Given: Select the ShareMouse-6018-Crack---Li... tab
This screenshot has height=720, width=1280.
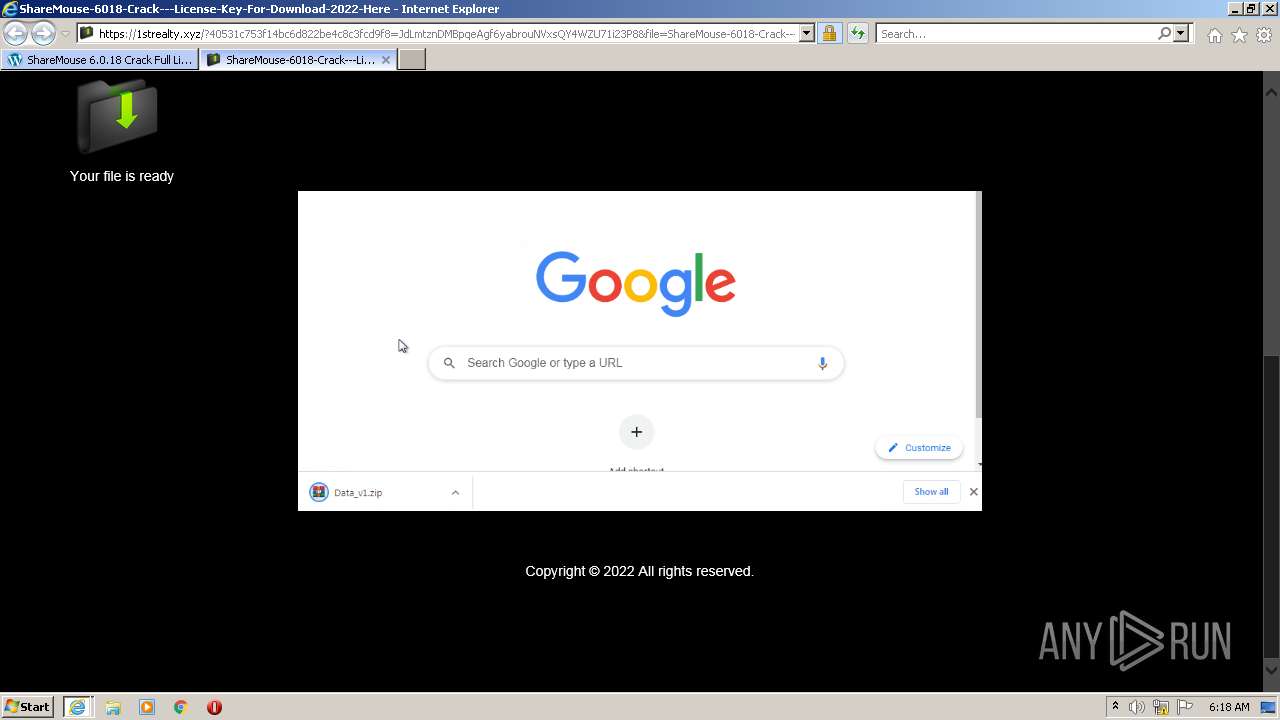Looking at the screenshot, I should (x=298, y=59).
